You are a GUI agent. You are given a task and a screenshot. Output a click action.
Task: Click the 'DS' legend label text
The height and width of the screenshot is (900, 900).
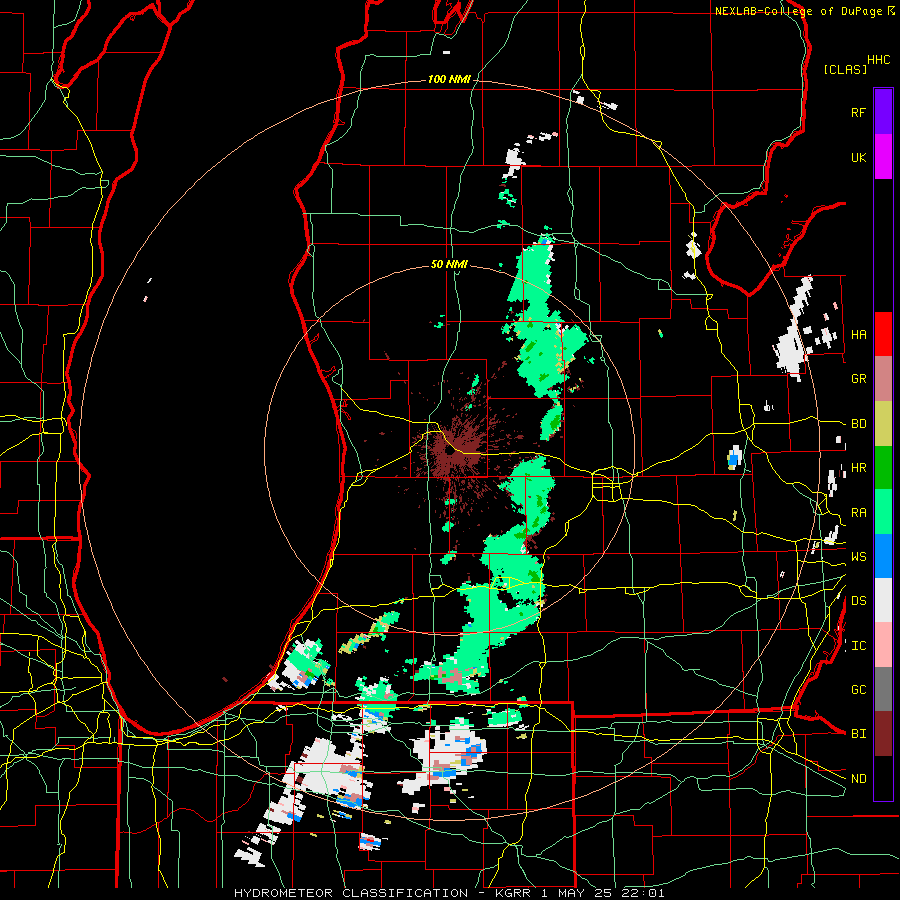(858, 601)
